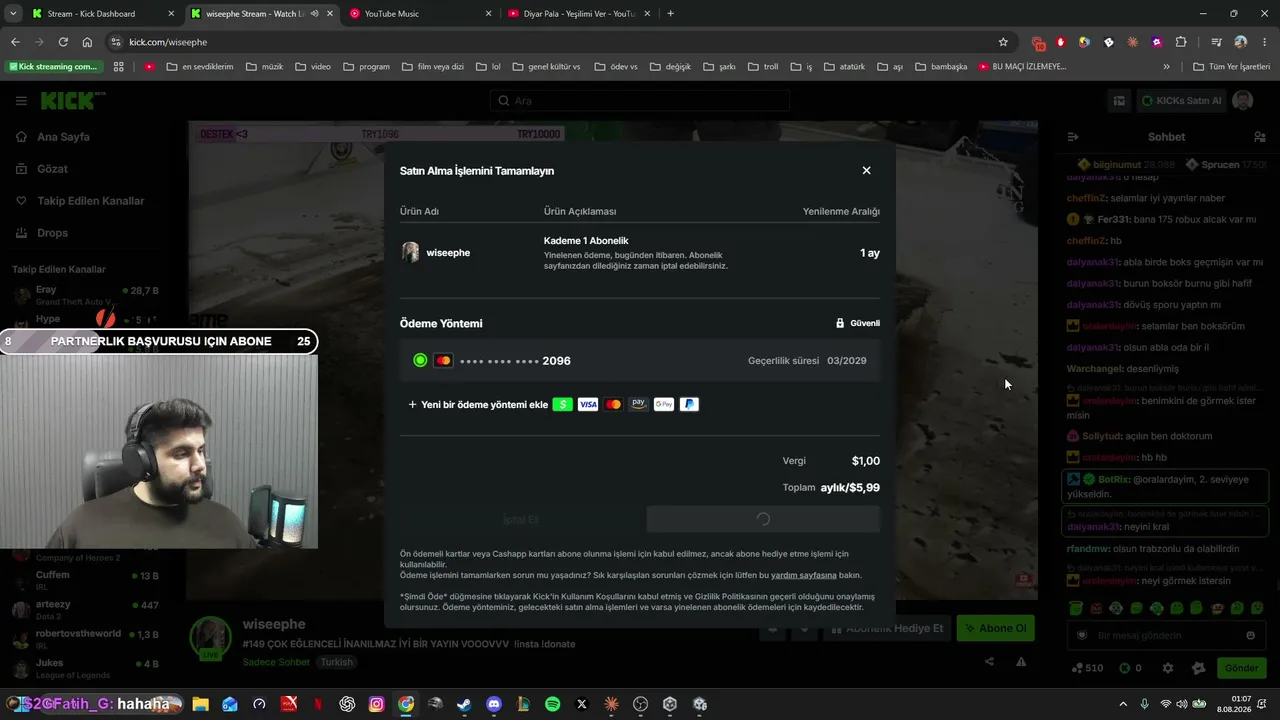Choose the PayPal payment icon
This screenshot has width=1280, height=720.
[x=689, y=404]
